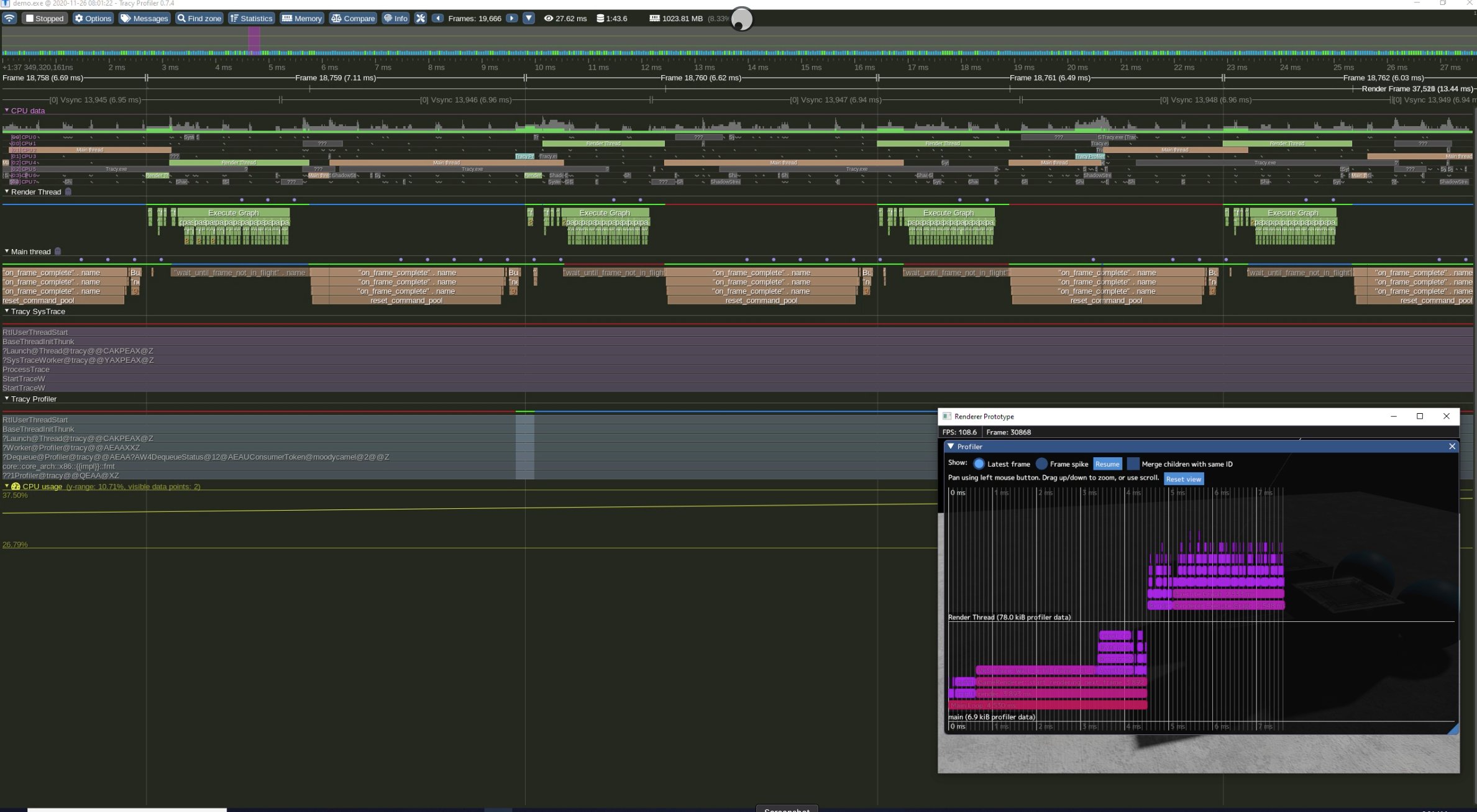Screen dimensions: 1477x812
Task: Click the wifi connection icon
Action: click(9, 18)
